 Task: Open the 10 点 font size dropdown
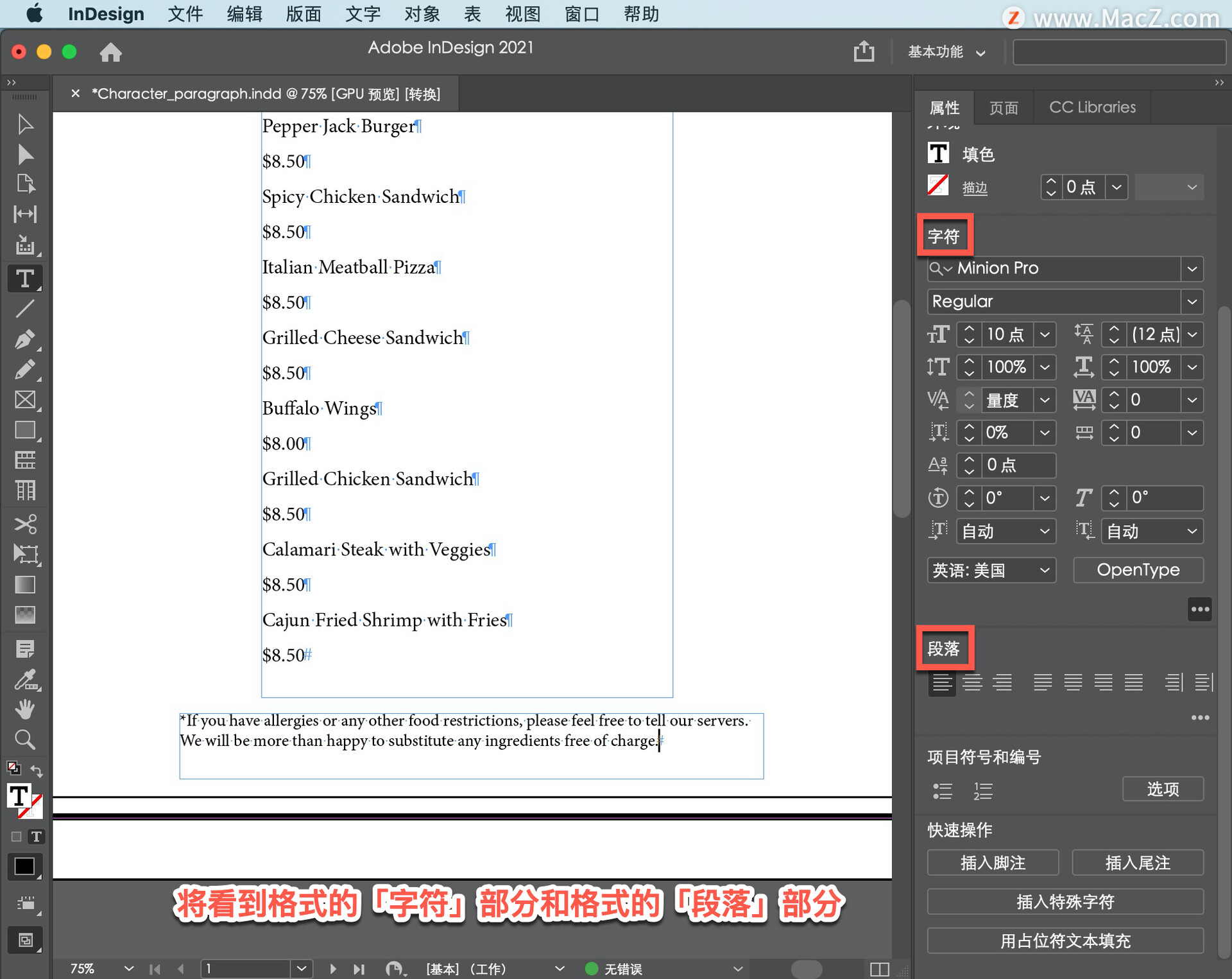pos(1045,334)
